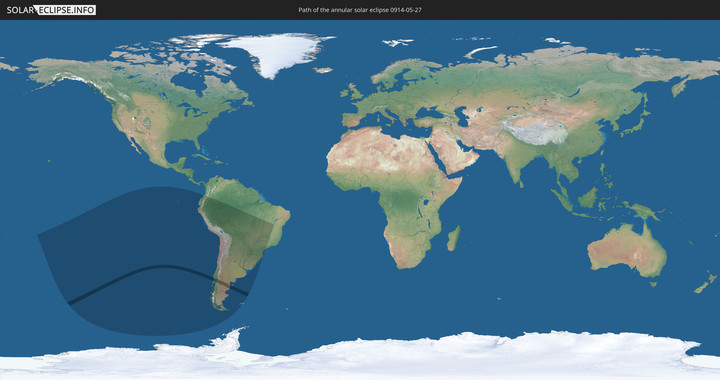Click the SOLAR-ECLIPSE.INFO logo
This screenshot has width=720, height=380.
(x=51, y=10)
